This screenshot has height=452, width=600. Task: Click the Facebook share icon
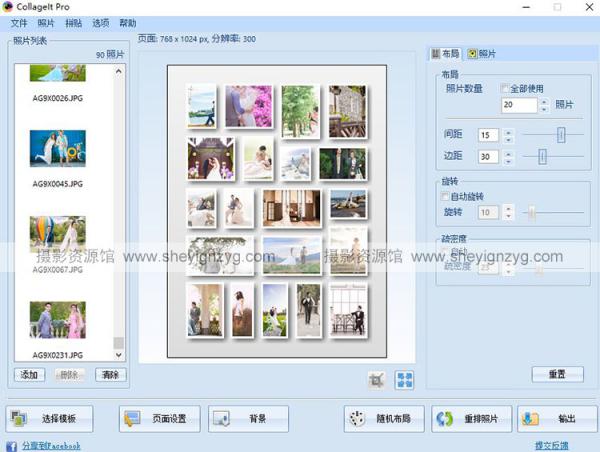[11, 446]
